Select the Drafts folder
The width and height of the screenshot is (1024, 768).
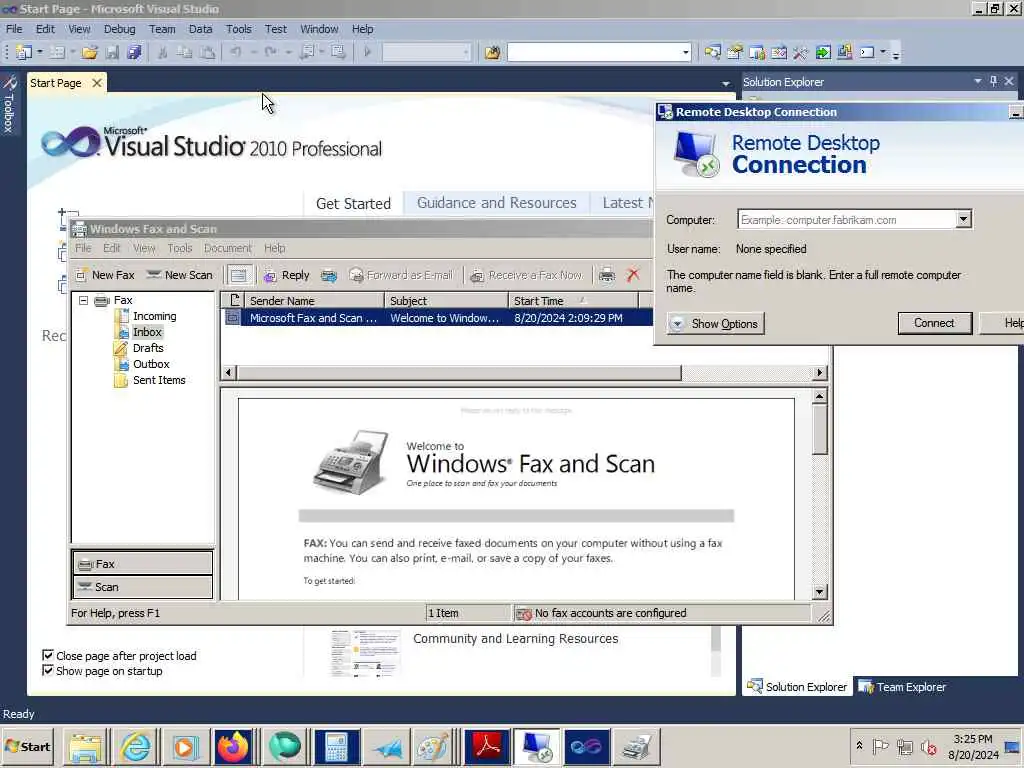[148, 348]
